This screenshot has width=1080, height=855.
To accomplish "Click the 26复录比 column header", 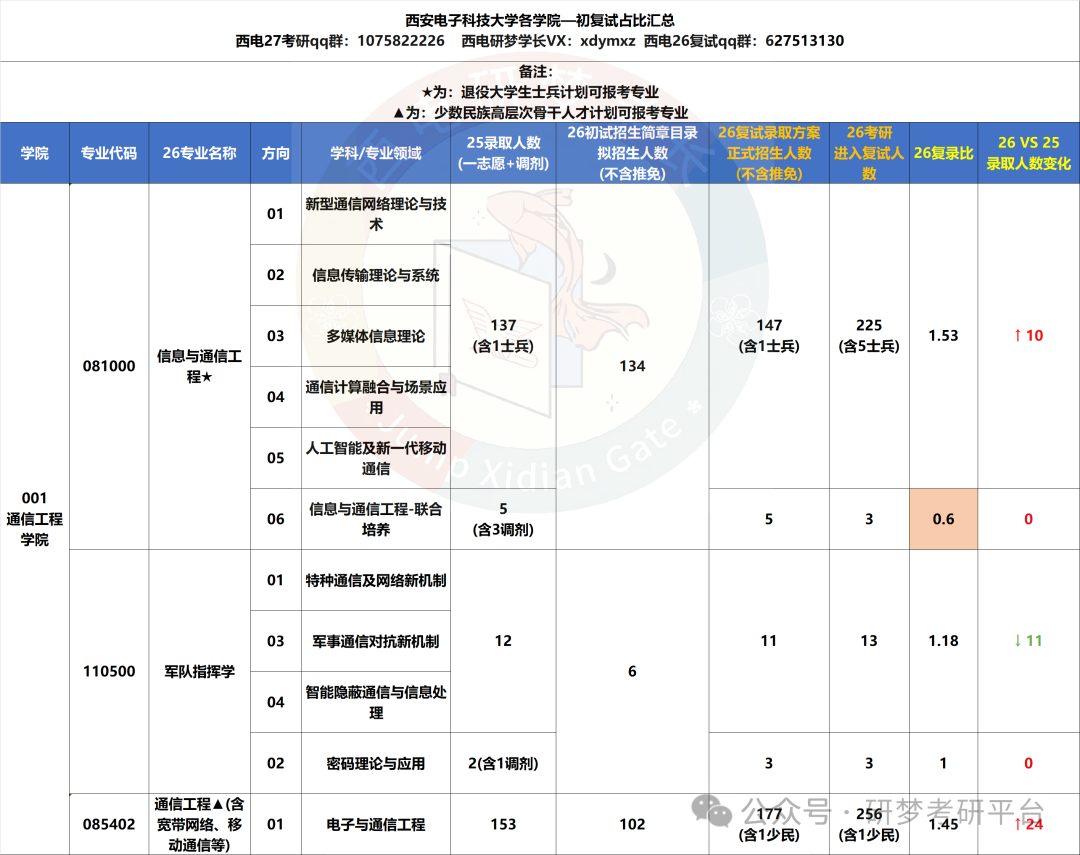I will point(943,153).
